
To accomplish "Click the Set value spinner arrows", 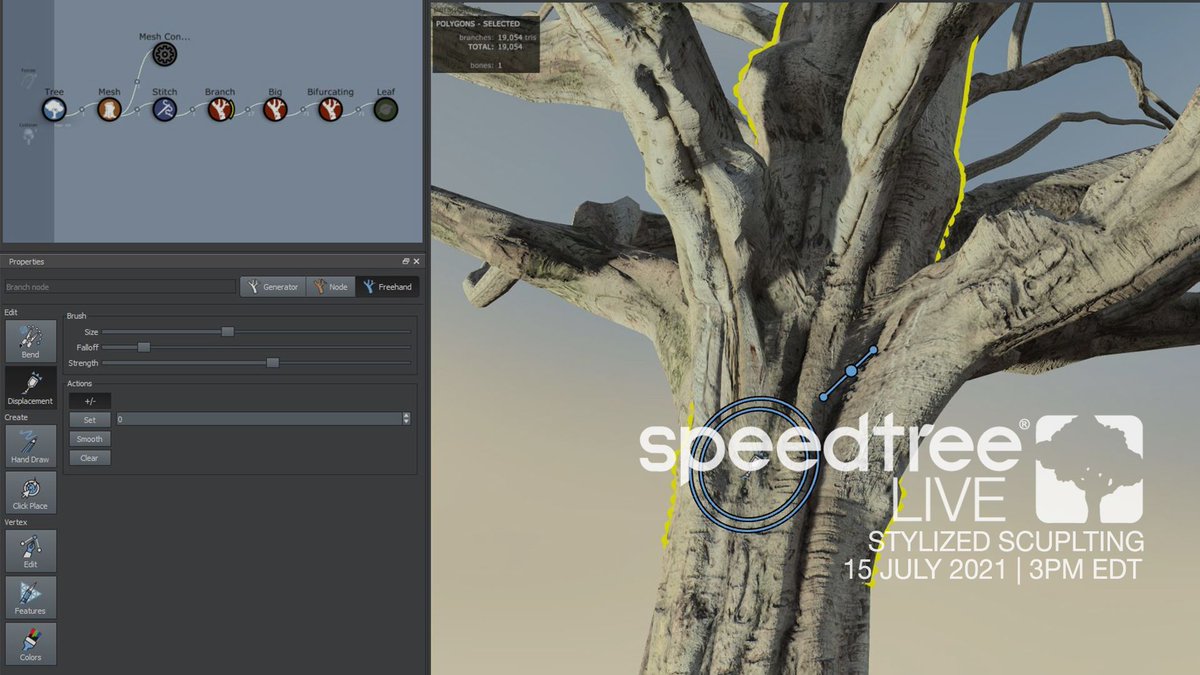I will click(x=406, y=419).
